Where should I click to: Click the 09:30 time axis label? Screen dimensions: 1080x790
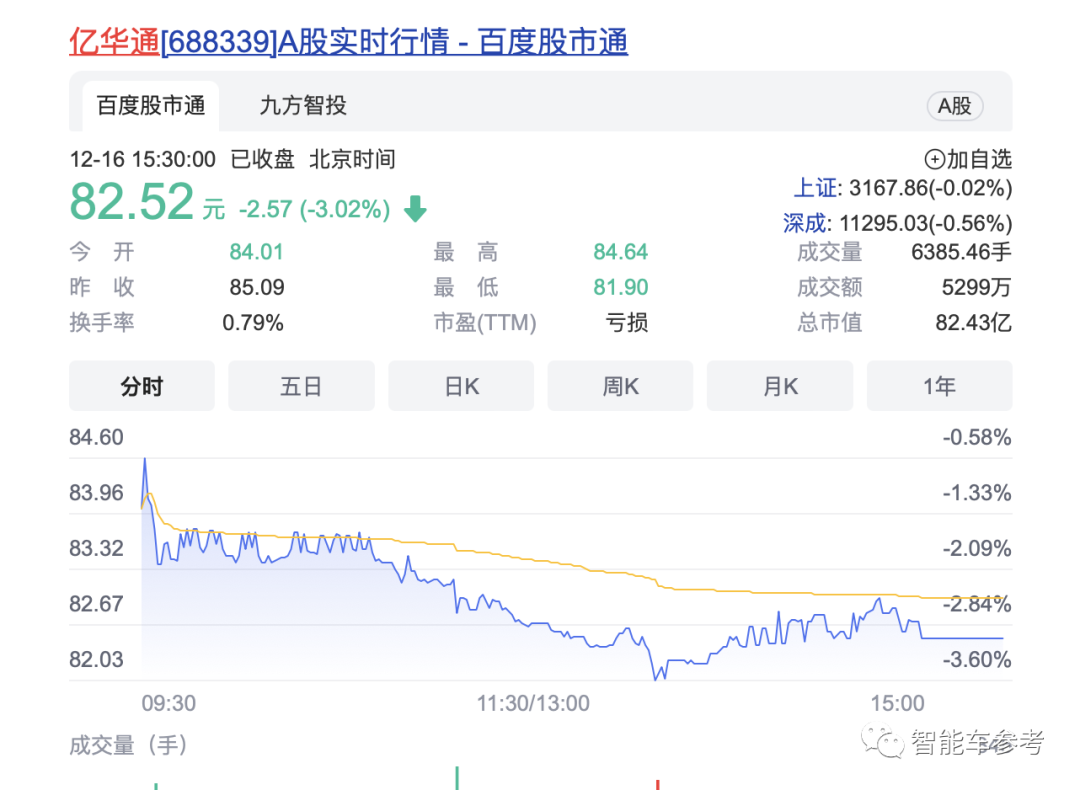tap(169, 703)
